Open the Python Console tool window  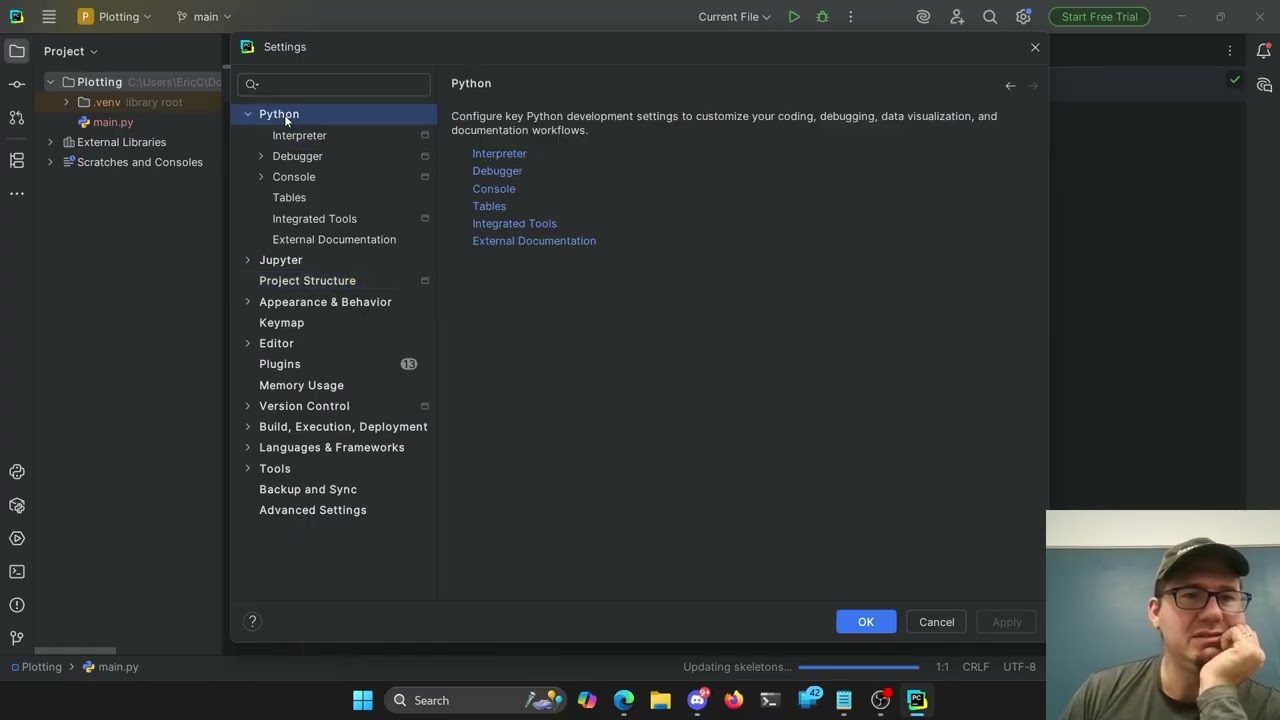(17, 472)
